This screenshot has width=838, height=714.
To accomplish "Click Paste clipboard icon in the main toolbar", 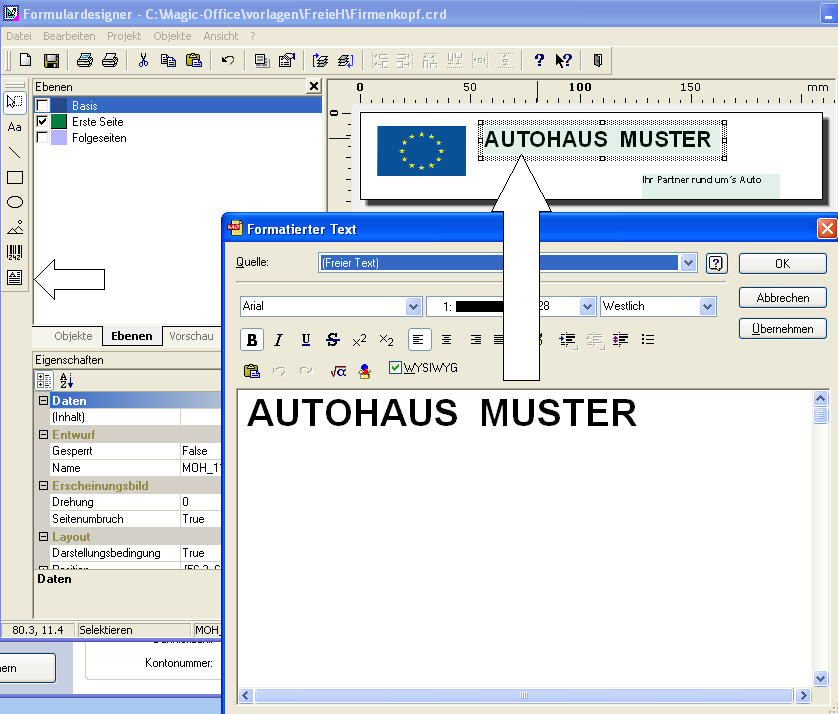I will click(x=193, y=60).
